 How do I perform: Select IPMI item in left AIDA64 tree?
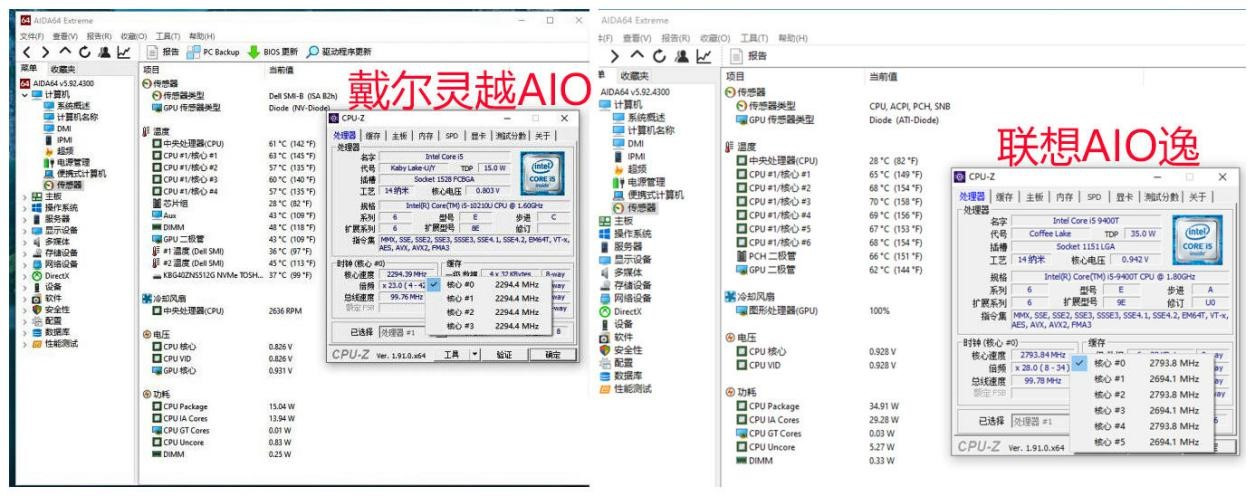57,139
